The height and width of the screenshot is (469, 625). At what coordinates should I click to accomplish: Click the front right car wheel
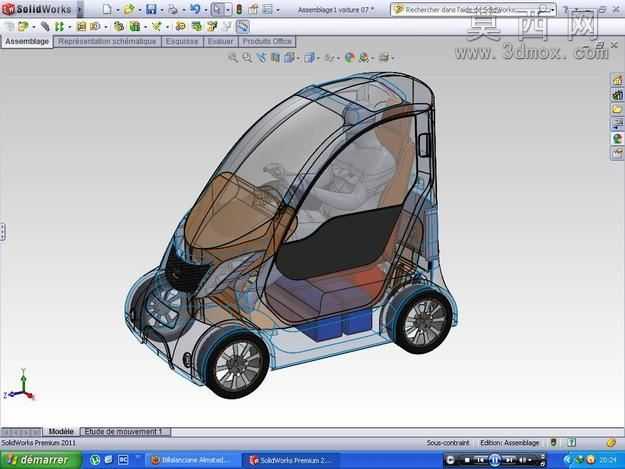pyautogui.click(x=238, y=367)
